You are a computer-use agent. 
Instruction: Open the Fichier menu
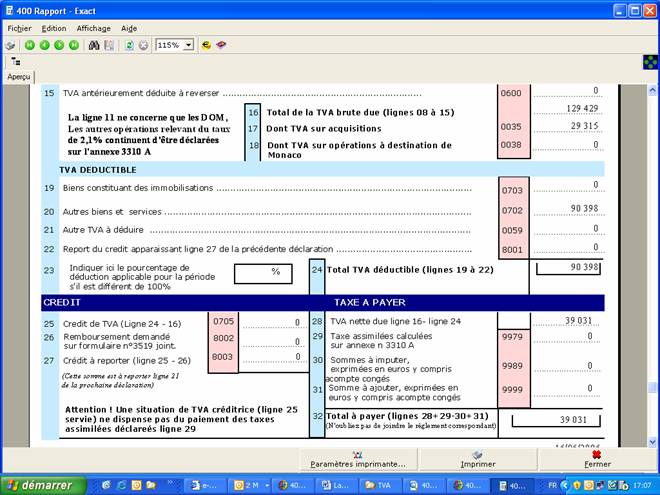click(x=19, y=28)
